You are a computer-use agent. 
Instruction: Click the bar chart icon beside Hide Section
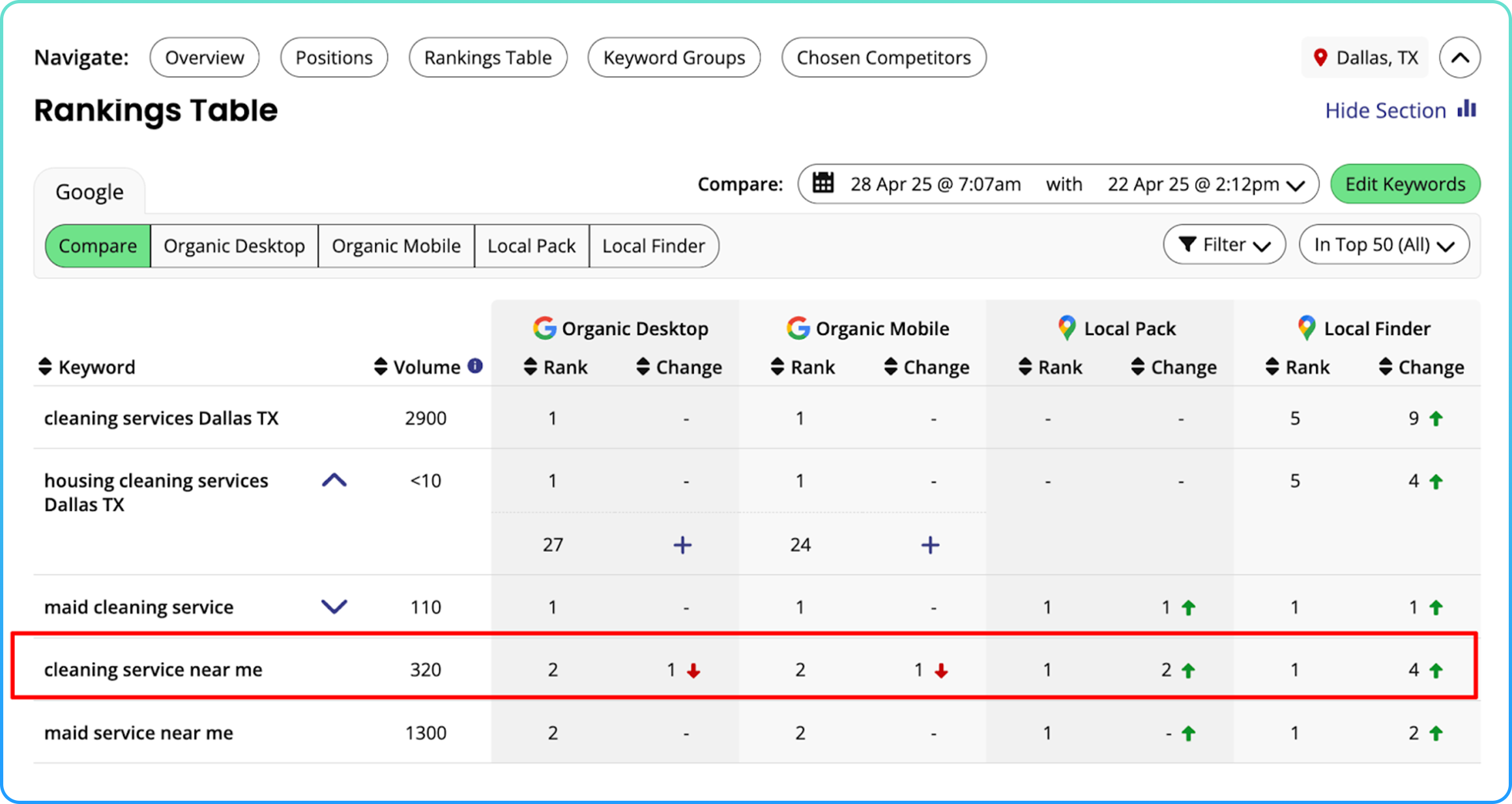pos(1467,109)
